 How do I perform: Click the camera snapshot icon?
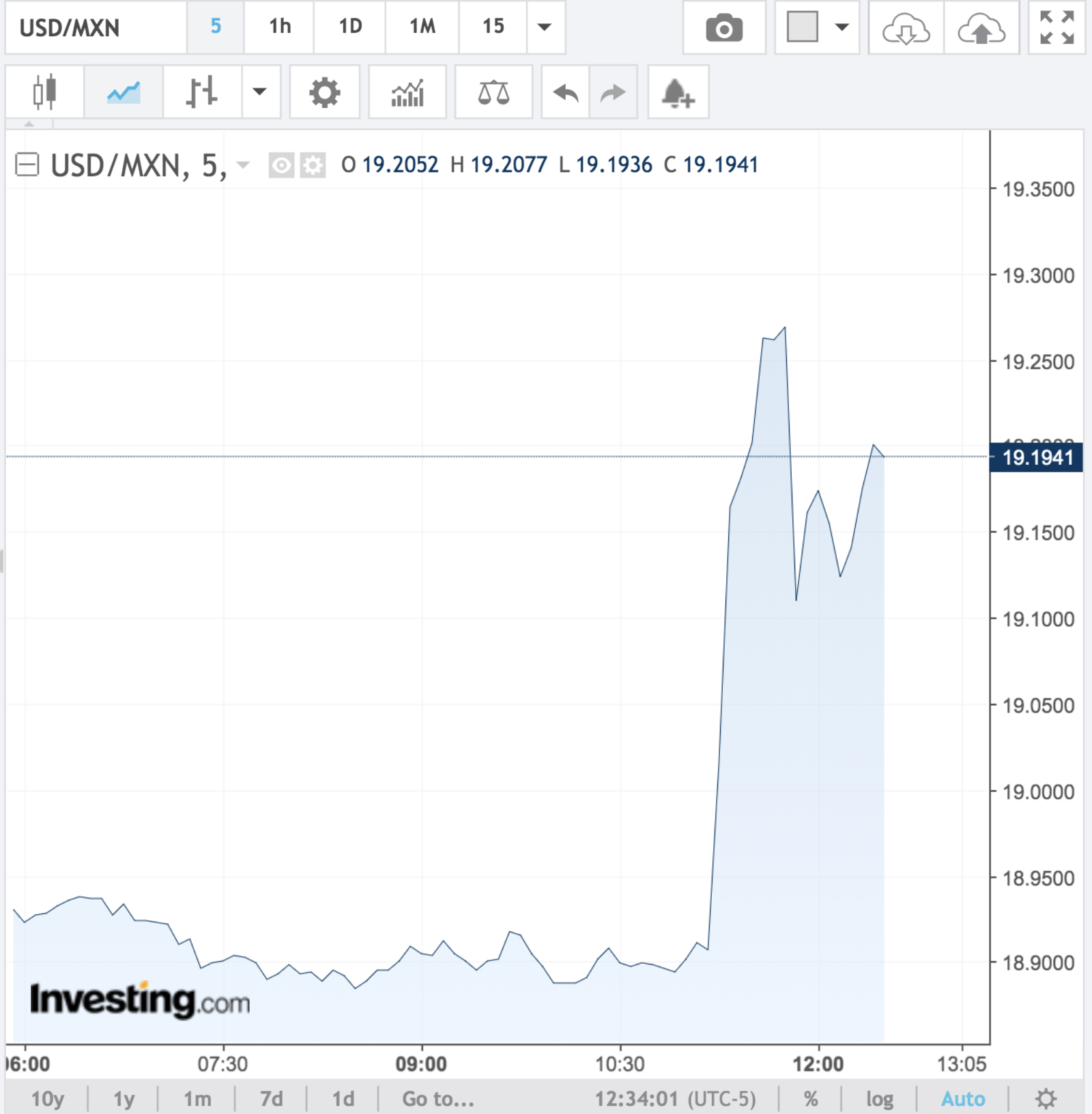723,29
